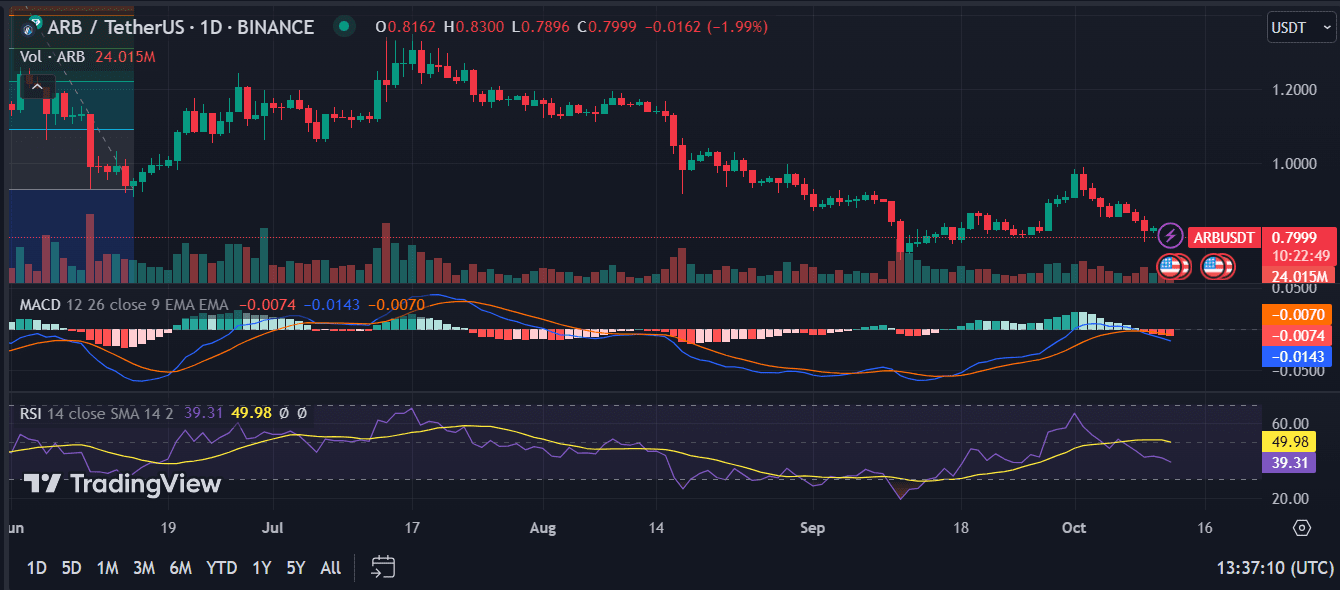Screen dimensions: 1340x590
Task: Click the TradingView logo
Action: click(121, 484)
